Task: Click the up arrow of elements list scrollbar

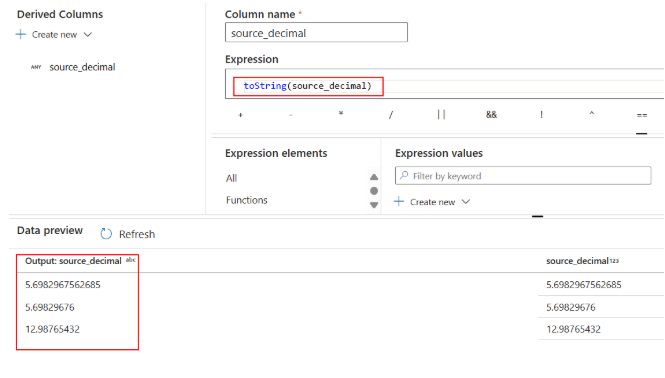Action: [374, 177]
